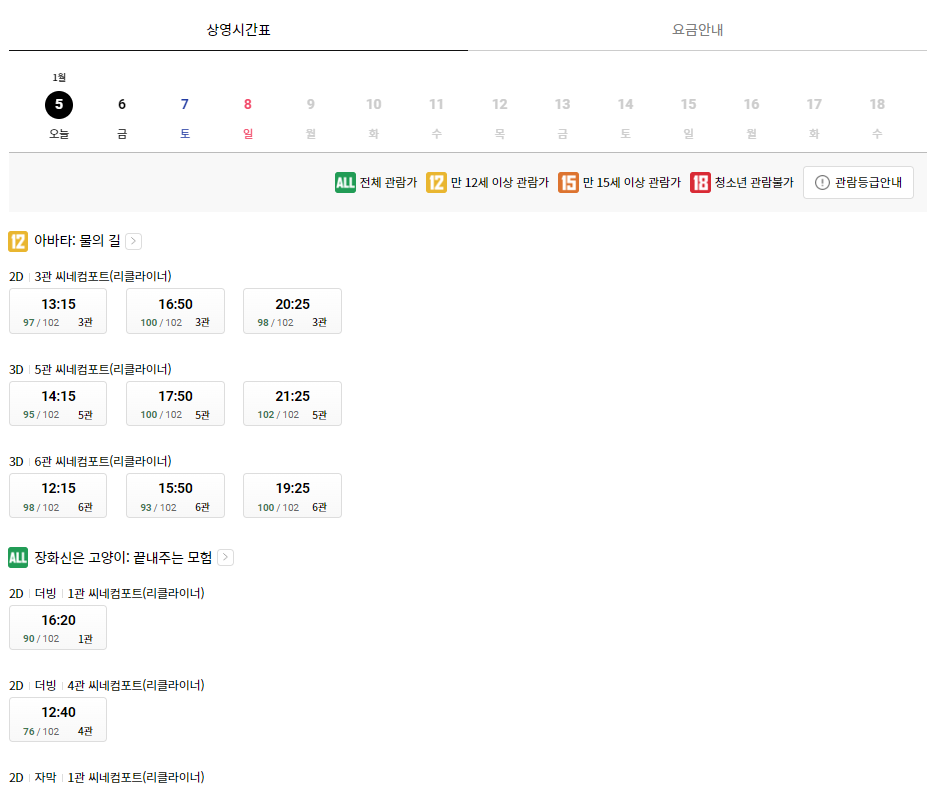Image resolution: width=944 pixels, height=785 pixels.
Task: Open the 관람등급안내 button
Action: [x=858, y=182]
